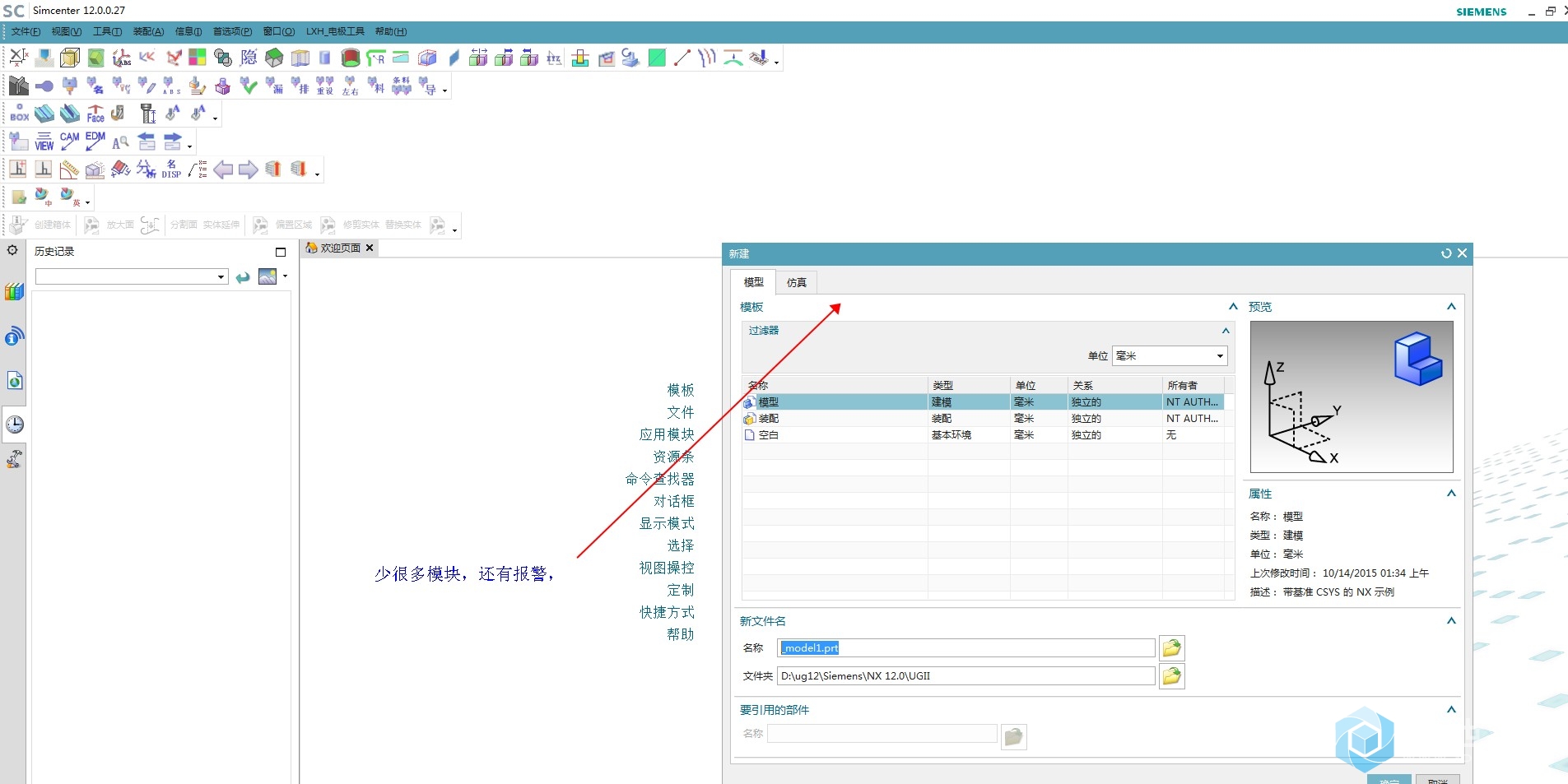The height and width of the screenshot is (784, 1568).
Task: Click the green checkmark electrode icon
Action: point(249,86)
